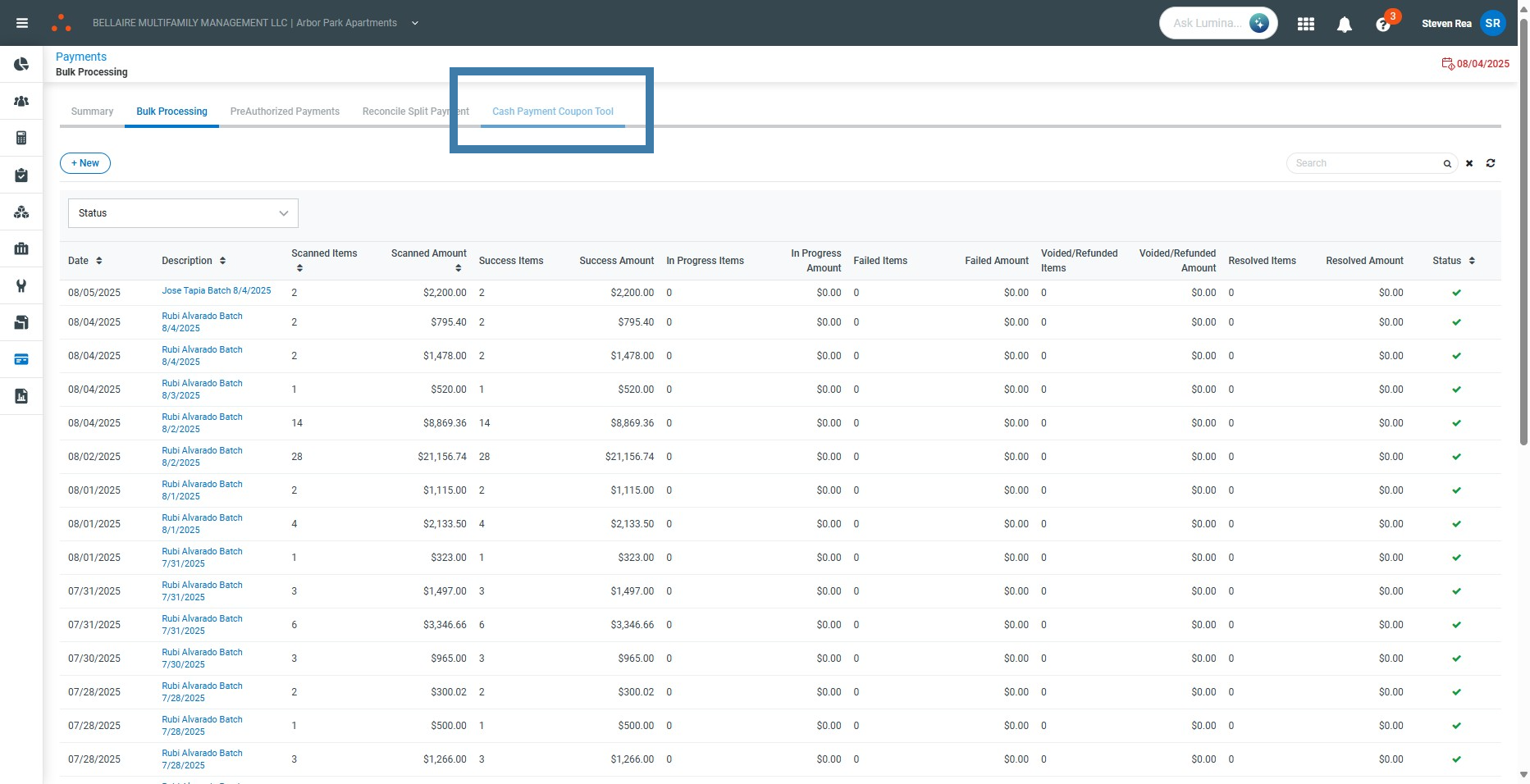Viewport: 1530px width, 784px height.
Task: Open the wrench maintenance sidebar icon
Action: click(21, 285)
